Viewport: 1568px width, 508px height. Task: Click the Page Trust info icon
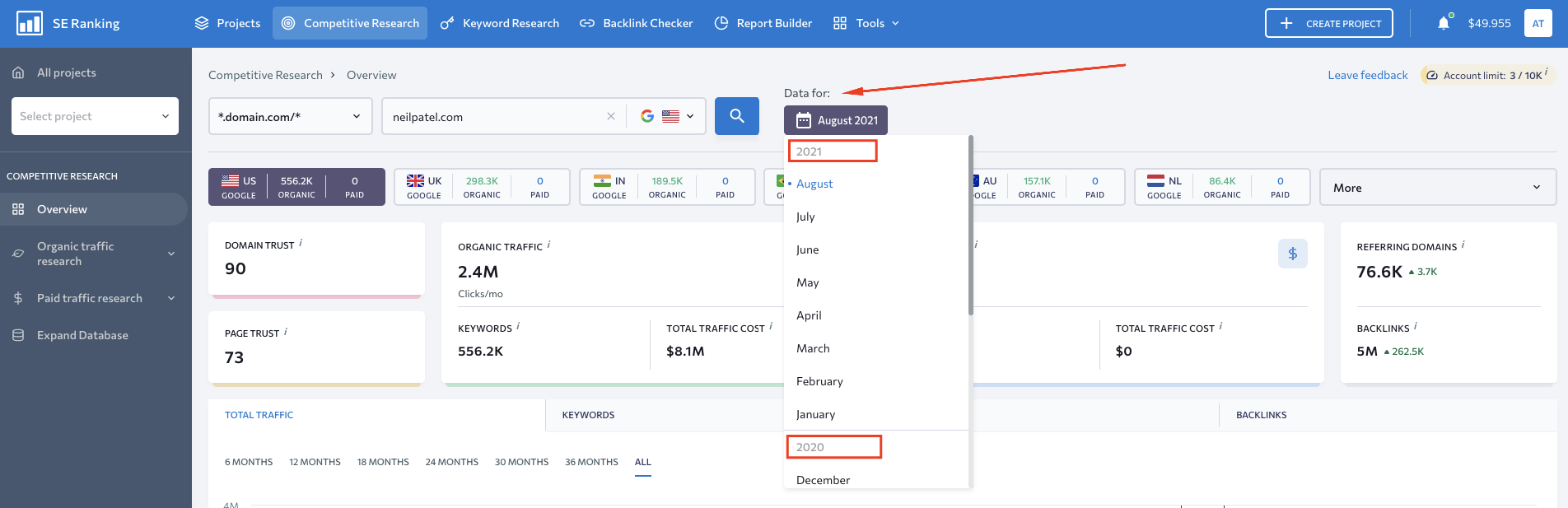286,332
